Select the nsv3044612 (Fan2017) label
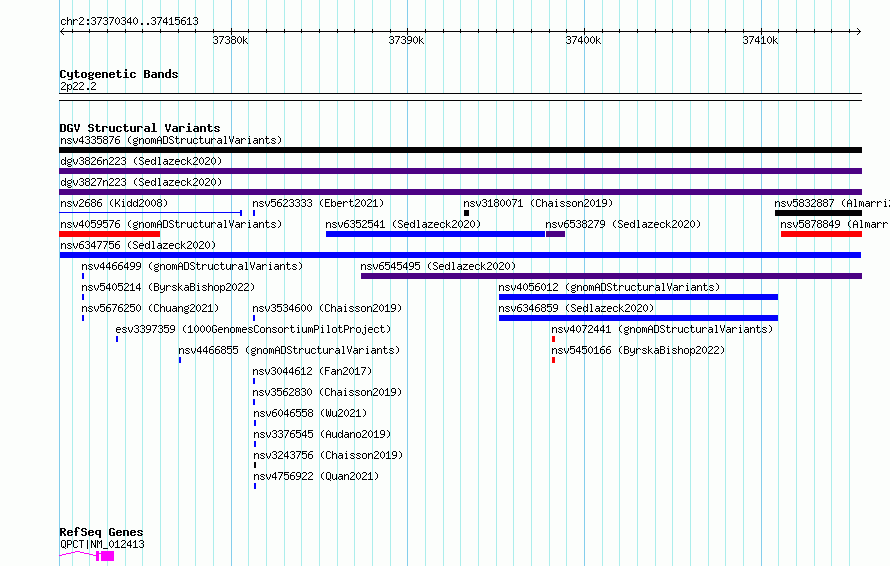Viewport: 890px width, 566px height. click(x=312, y=371)
